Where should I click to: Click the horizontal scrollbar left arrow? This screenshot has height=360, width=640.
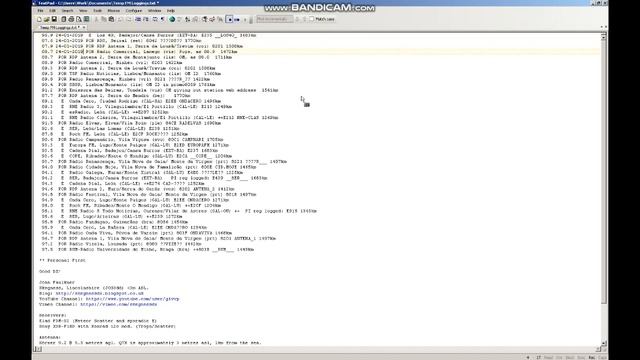click(x=38, y=349)
